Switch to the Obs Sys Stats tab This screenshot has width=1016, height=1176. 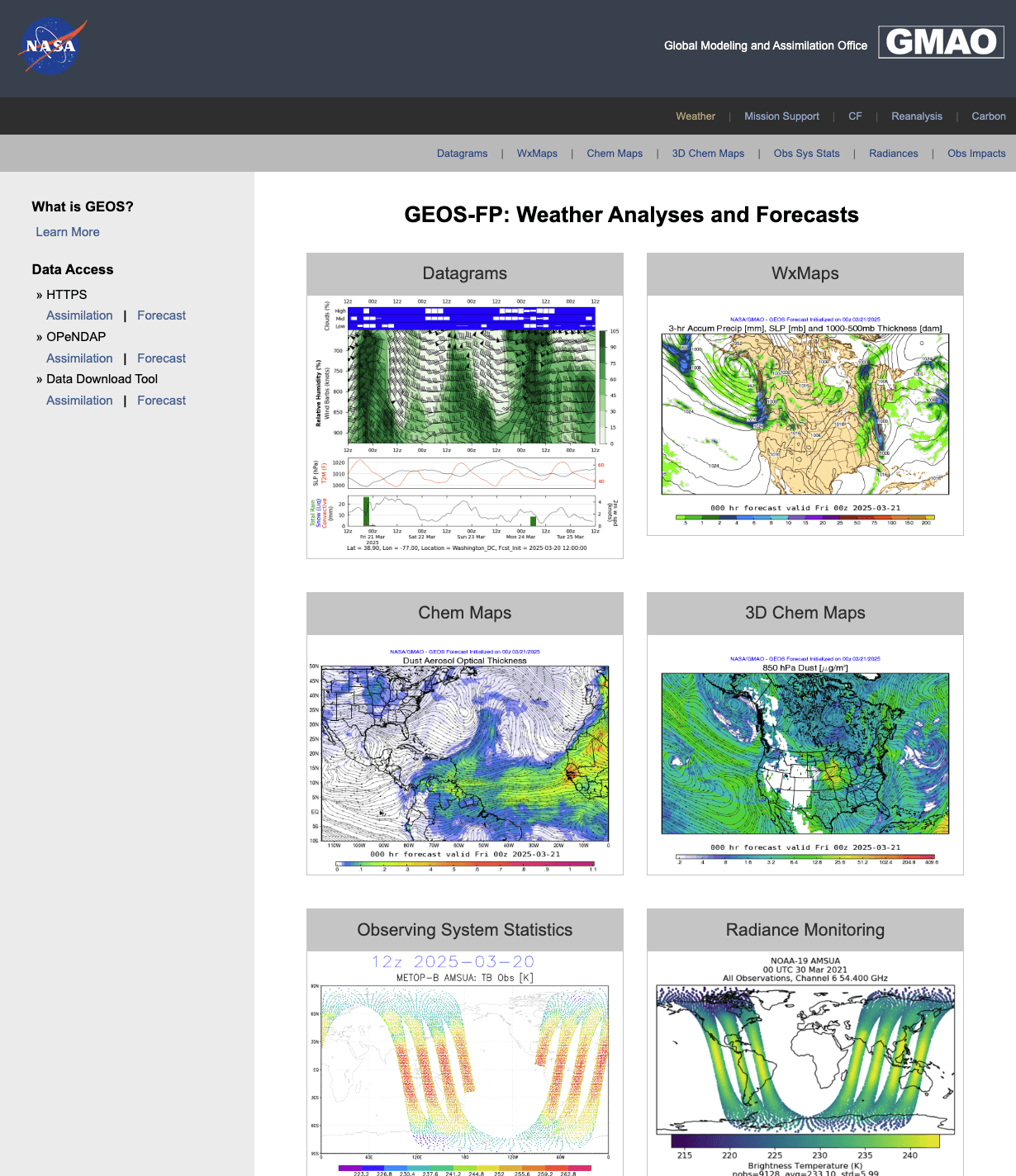pos(806,154)
